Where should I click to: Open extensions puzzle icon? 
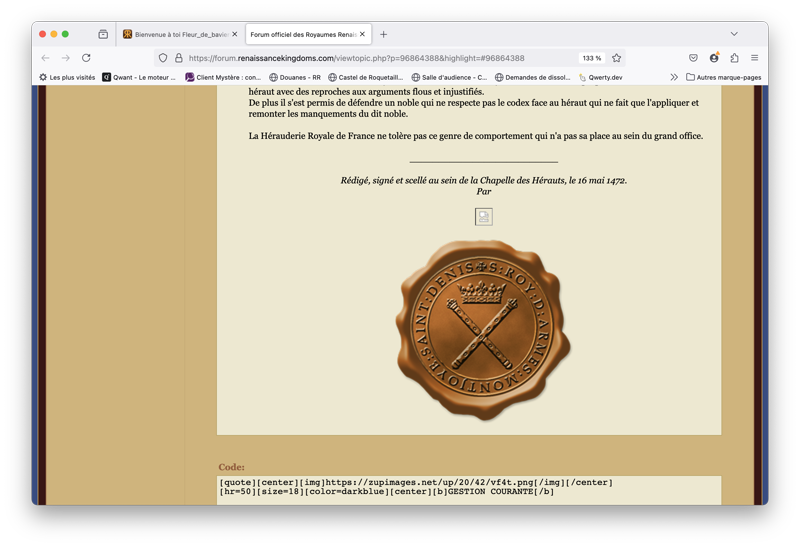(734, 58)
